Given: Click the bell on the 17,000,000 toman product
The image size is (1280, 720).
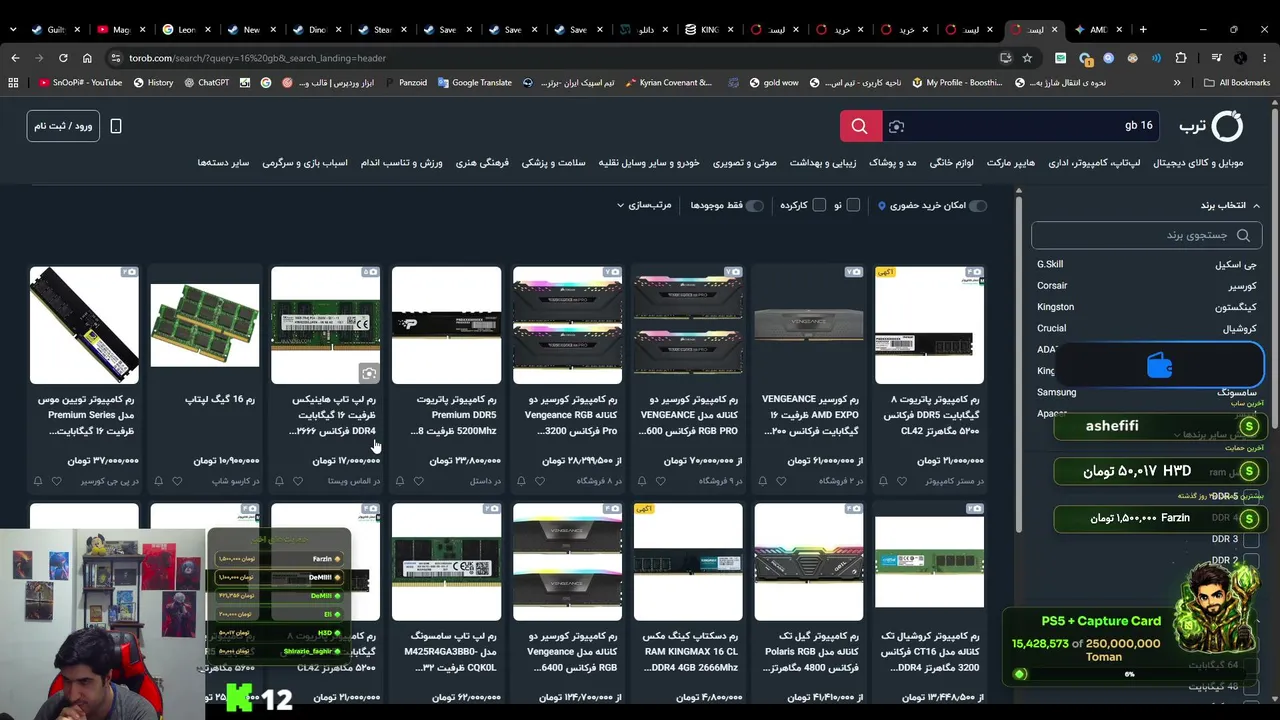Looking at the screenshot, I should (279, 481).
